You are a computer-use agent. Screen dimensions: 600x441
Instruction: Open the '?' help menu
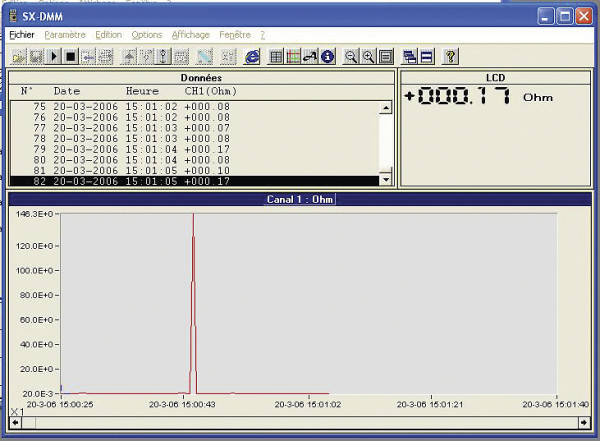click(262, 35)
